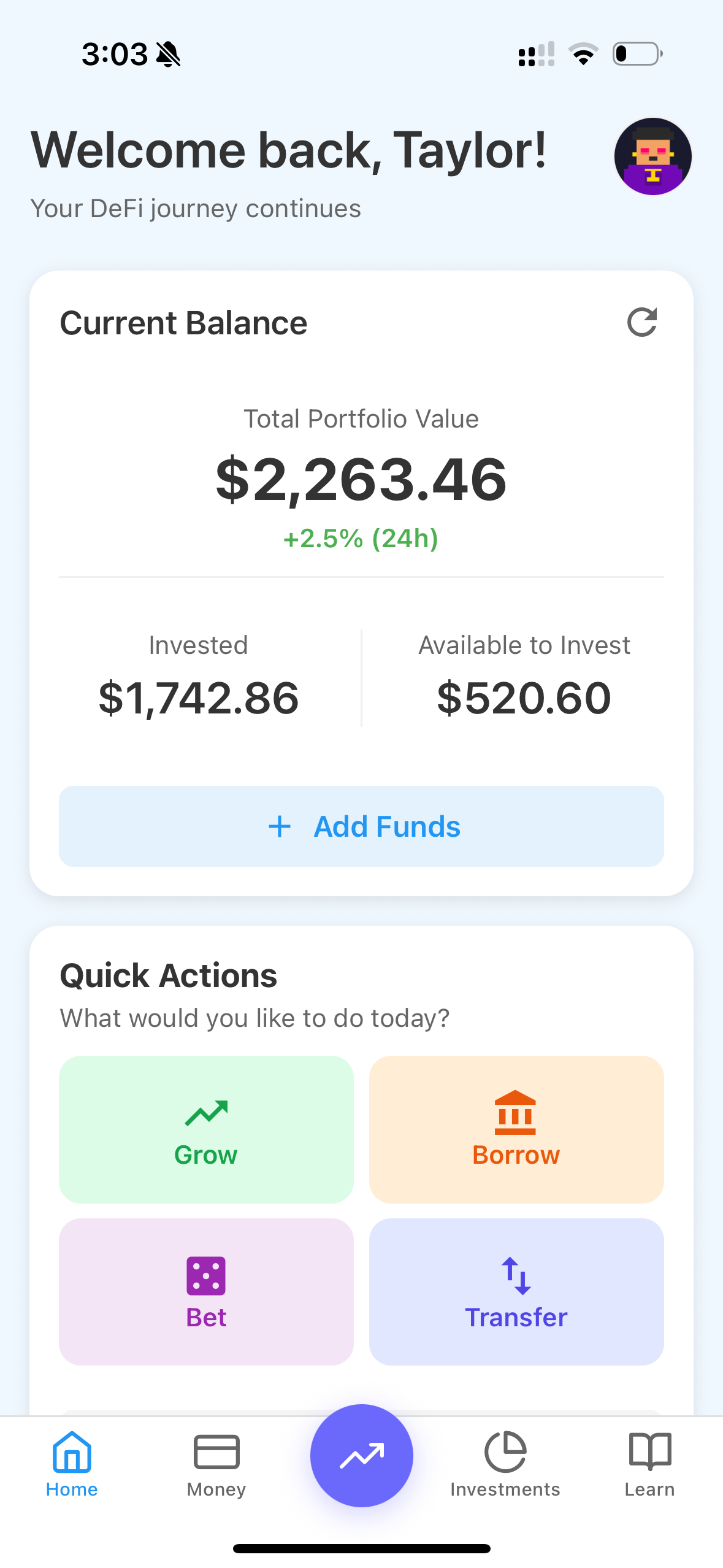Tap the Invested amount $1,742.86
Viewport: 723px width, 1568px height.
(x=199, y=698)
